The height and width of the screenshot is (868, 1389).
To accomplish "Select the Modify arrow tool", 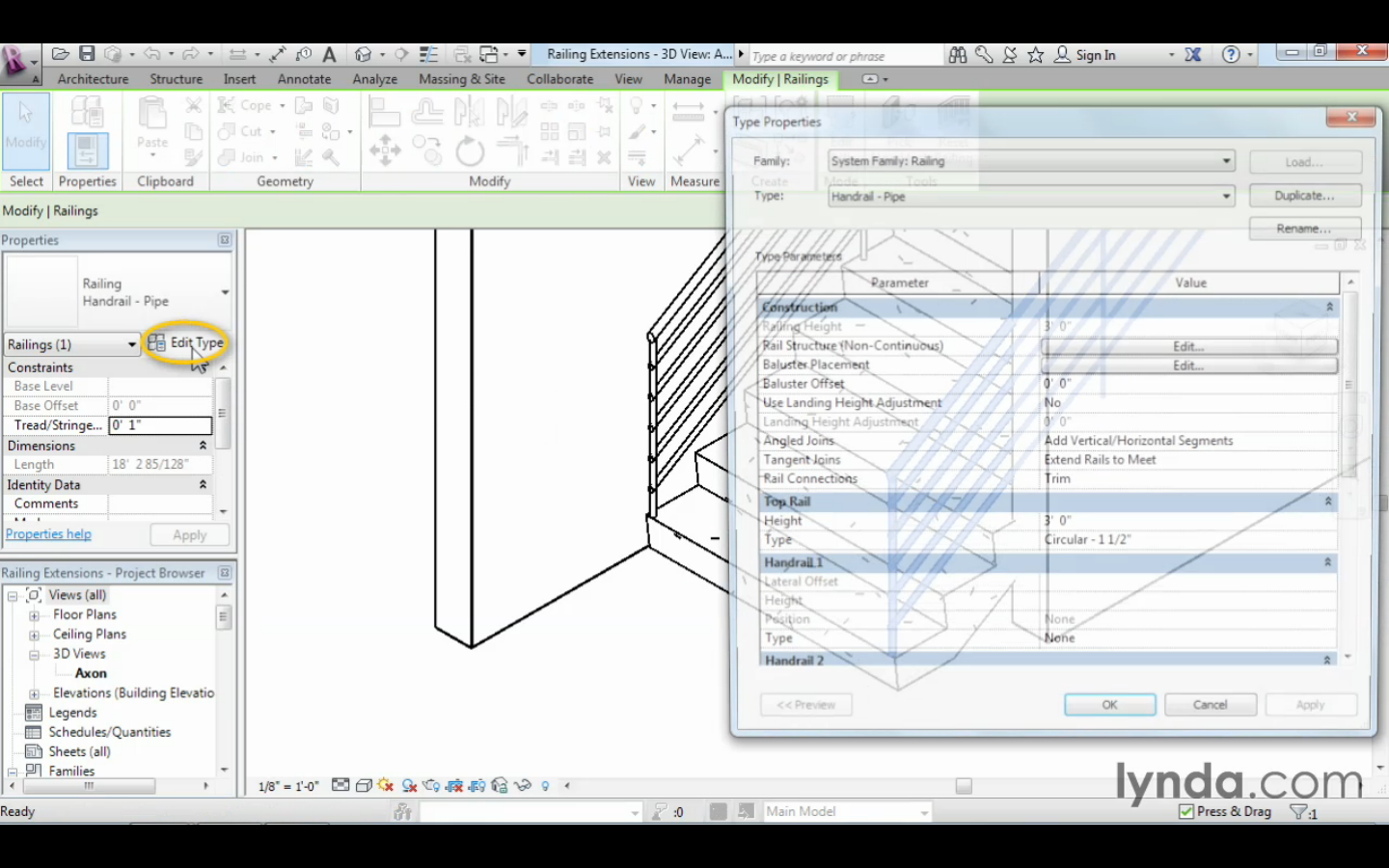I will pyautogui.click(x=26, y=130).
